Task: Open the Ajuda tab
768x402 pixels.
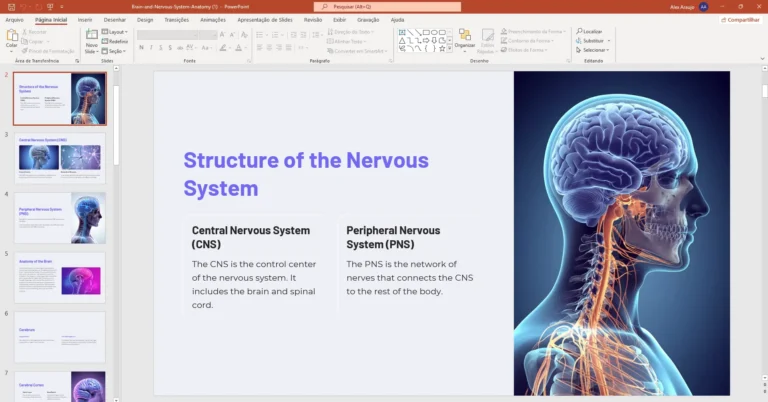Action: pos(397,20)
